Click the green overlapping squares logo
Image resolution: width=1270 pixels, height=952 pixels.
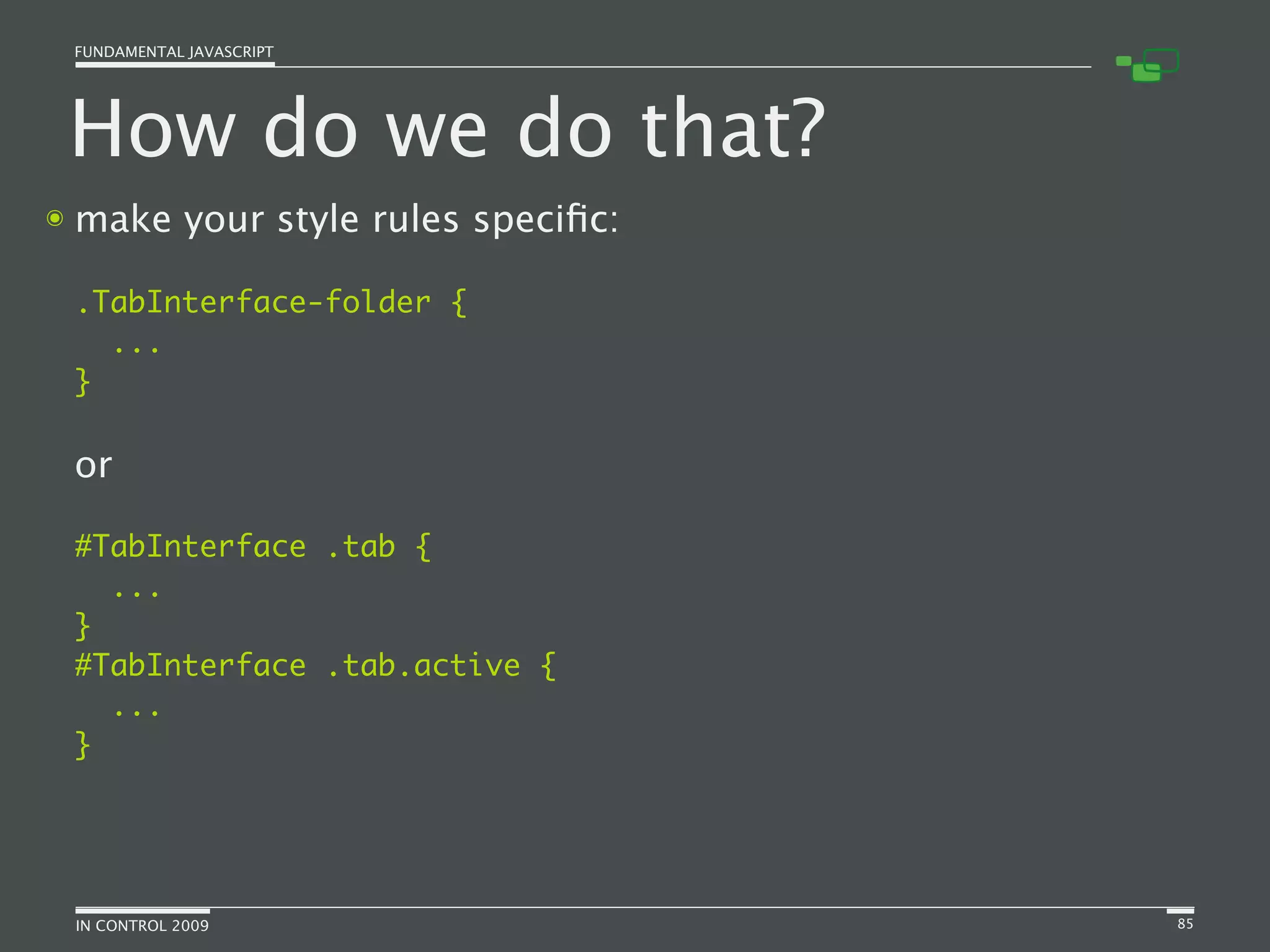click(x=1147, y=66)
